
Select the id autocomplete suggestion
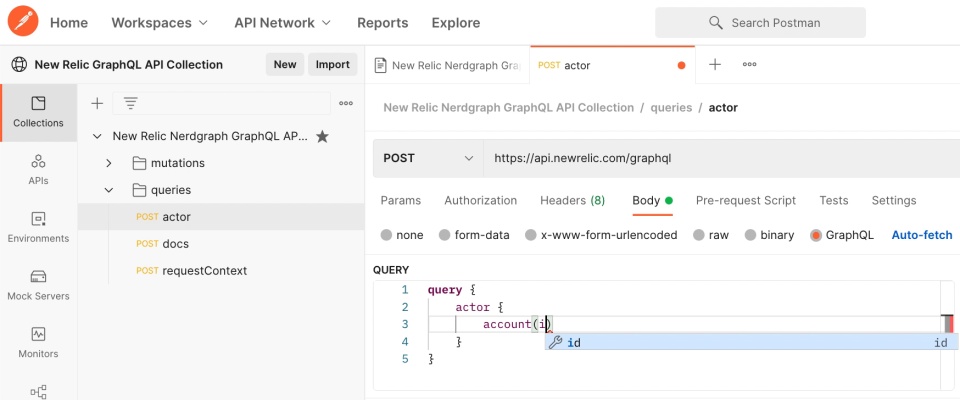pyautogui.click(x=752, y=342)
